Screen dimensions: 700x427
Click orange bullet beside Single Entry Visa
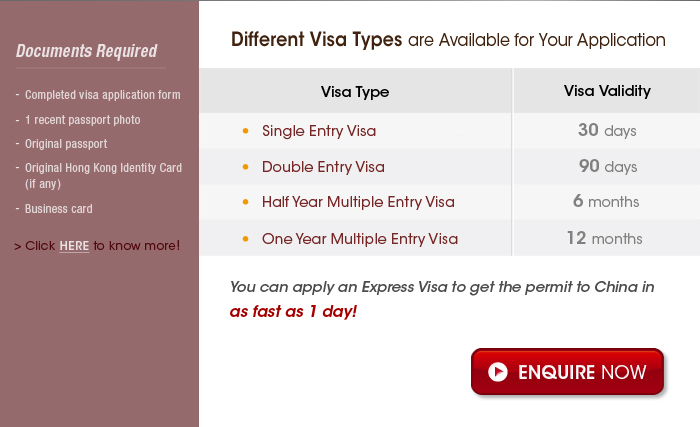coord(245,131)
